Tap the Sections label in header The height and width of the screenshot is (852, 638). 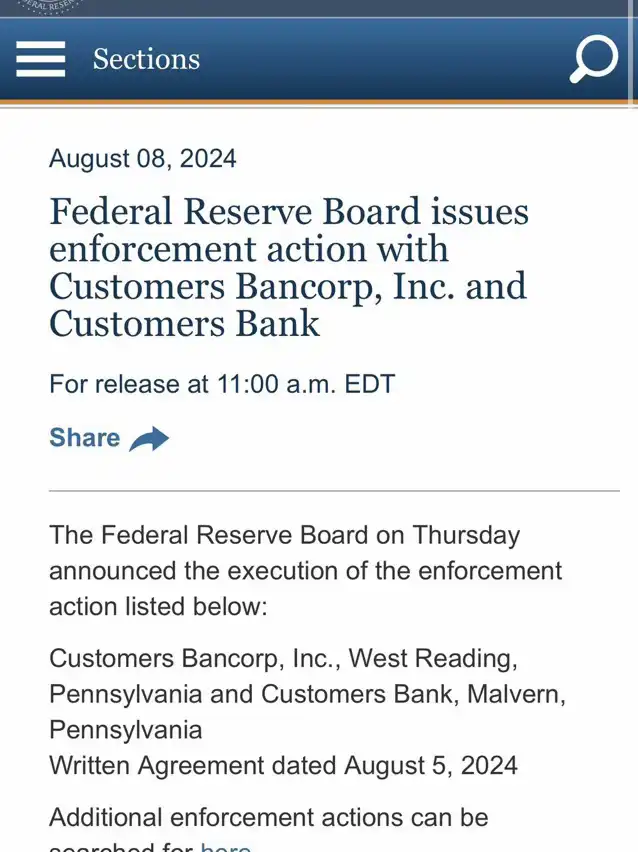[146, 59]
